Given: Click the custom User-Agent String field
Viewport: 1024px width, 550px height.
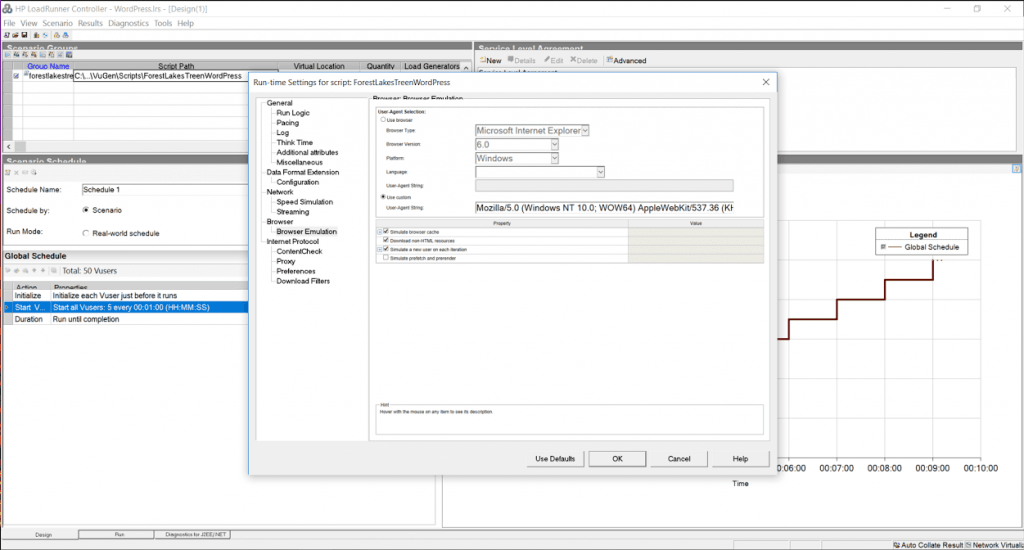Looking at the screenshot, I should 604,208.
